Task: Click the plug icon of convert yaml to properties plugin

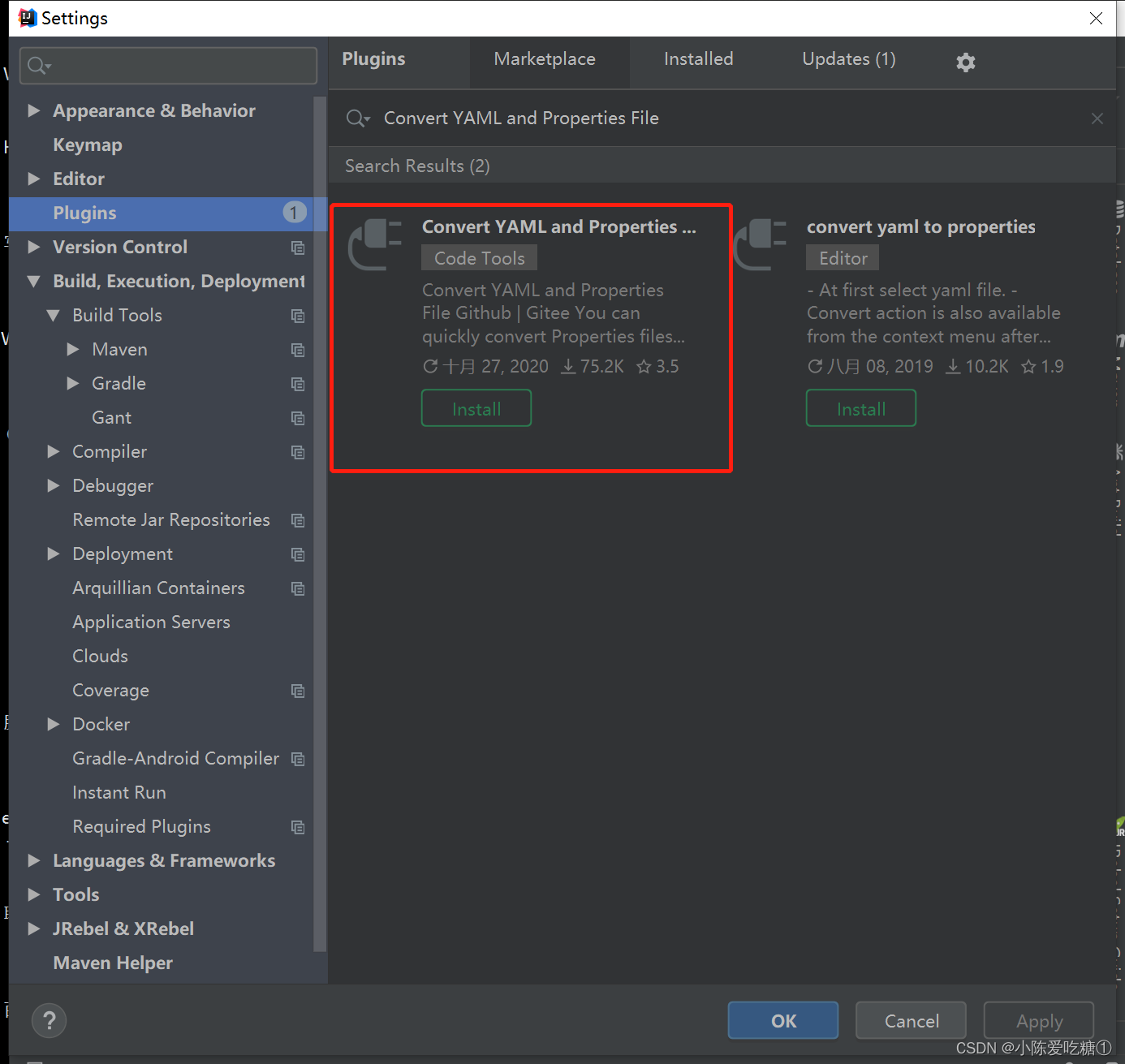Action: point(760,244)
